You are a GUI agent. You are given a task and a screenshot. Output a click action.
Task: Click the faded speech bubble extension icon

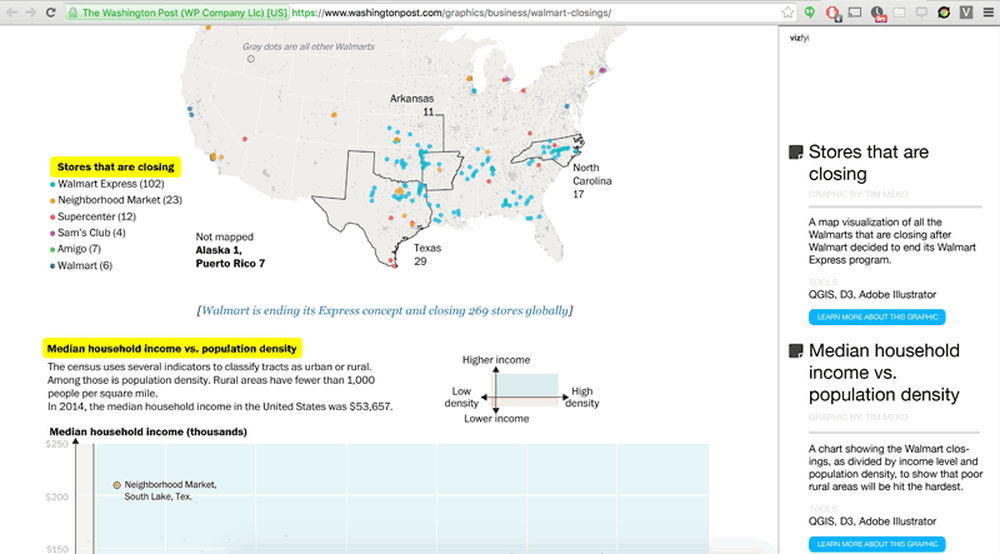click(x=922, y=13)
